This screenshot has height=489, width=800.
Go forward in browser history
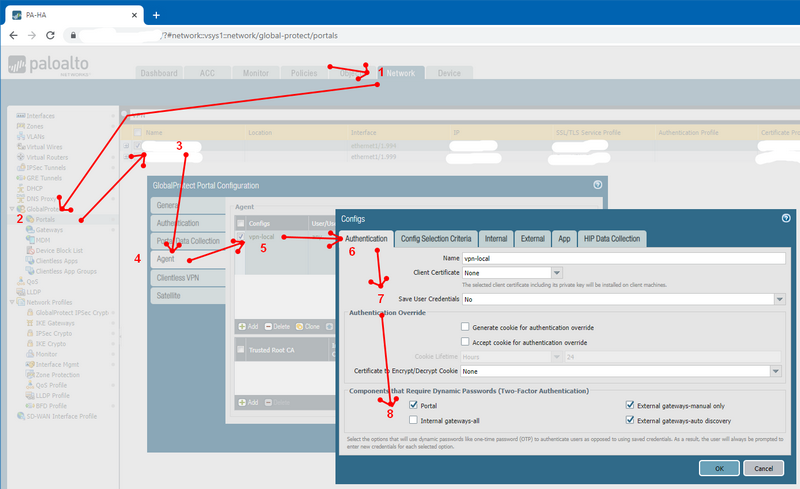point(32,35)
